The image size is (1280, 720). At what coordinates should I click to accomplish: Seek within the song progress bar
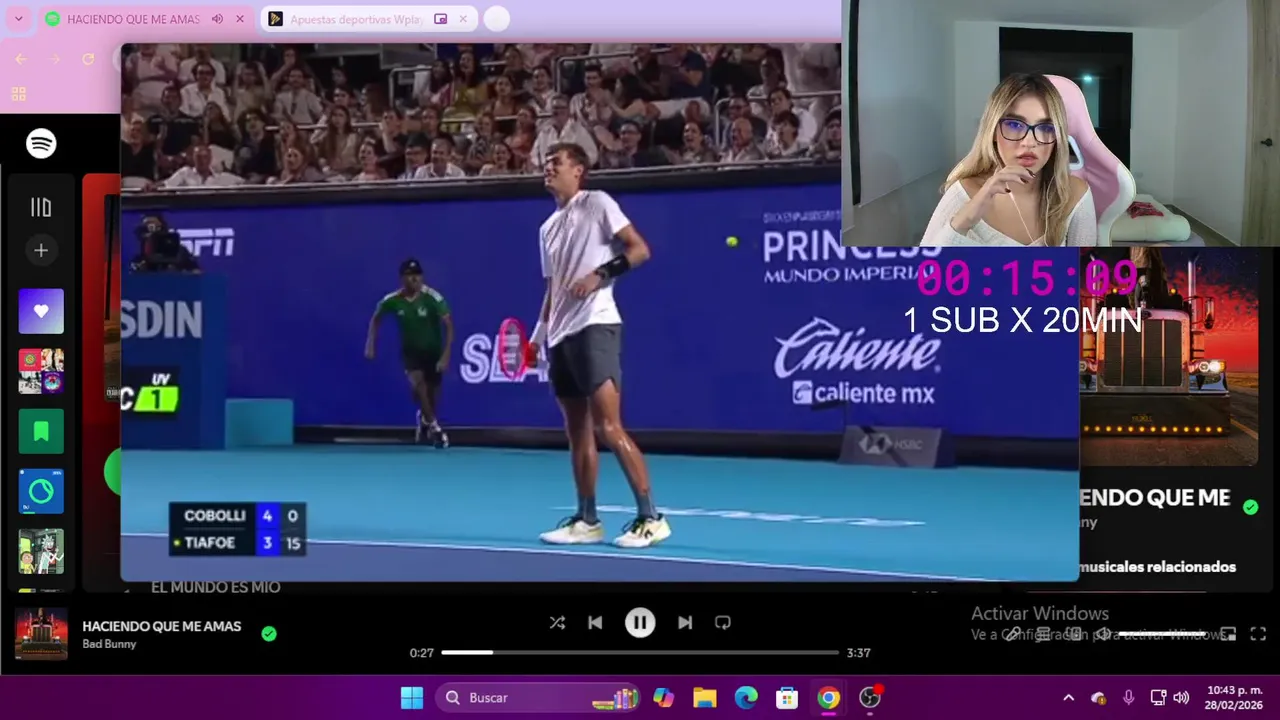click(640, 652)
